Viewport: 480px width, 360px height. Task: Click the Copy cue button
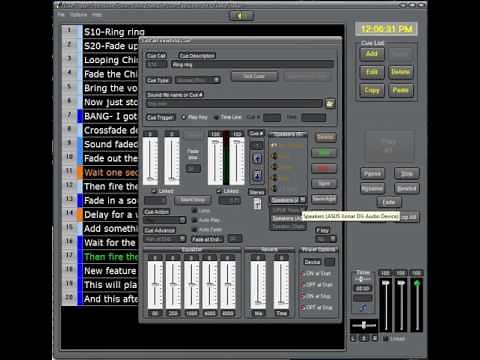tap(372, 90)
